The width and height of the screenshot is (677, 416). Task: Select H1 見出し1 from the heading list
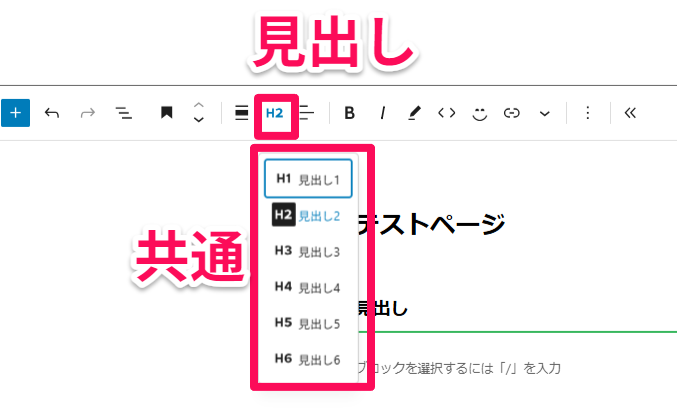click(x=308, y=179)
